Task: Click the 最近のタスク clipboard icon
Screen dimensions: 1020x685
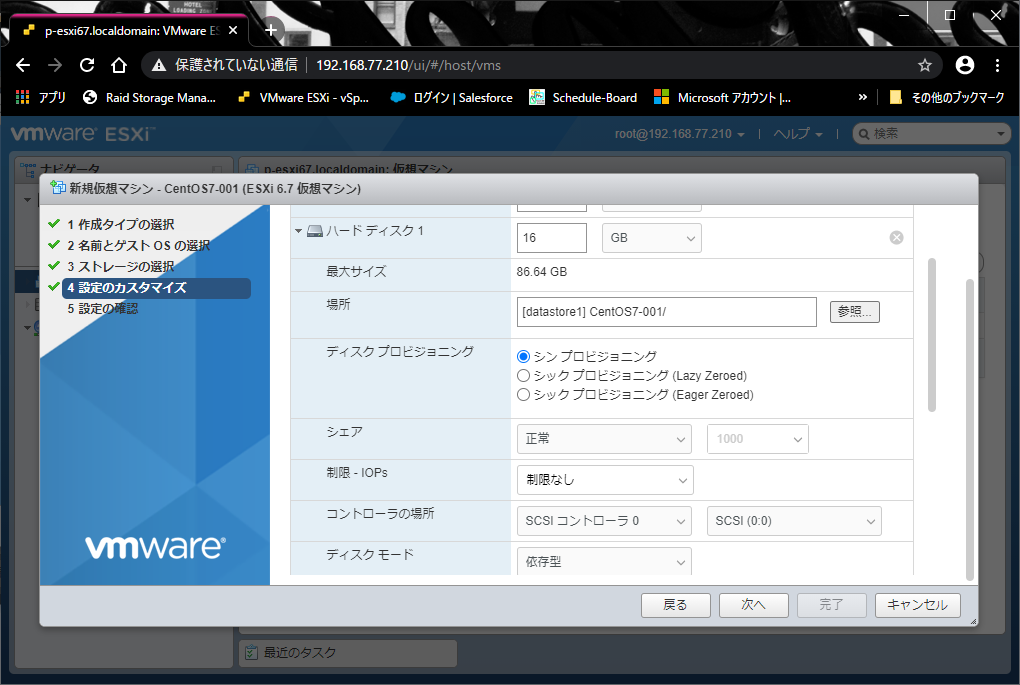Action: 250,652
